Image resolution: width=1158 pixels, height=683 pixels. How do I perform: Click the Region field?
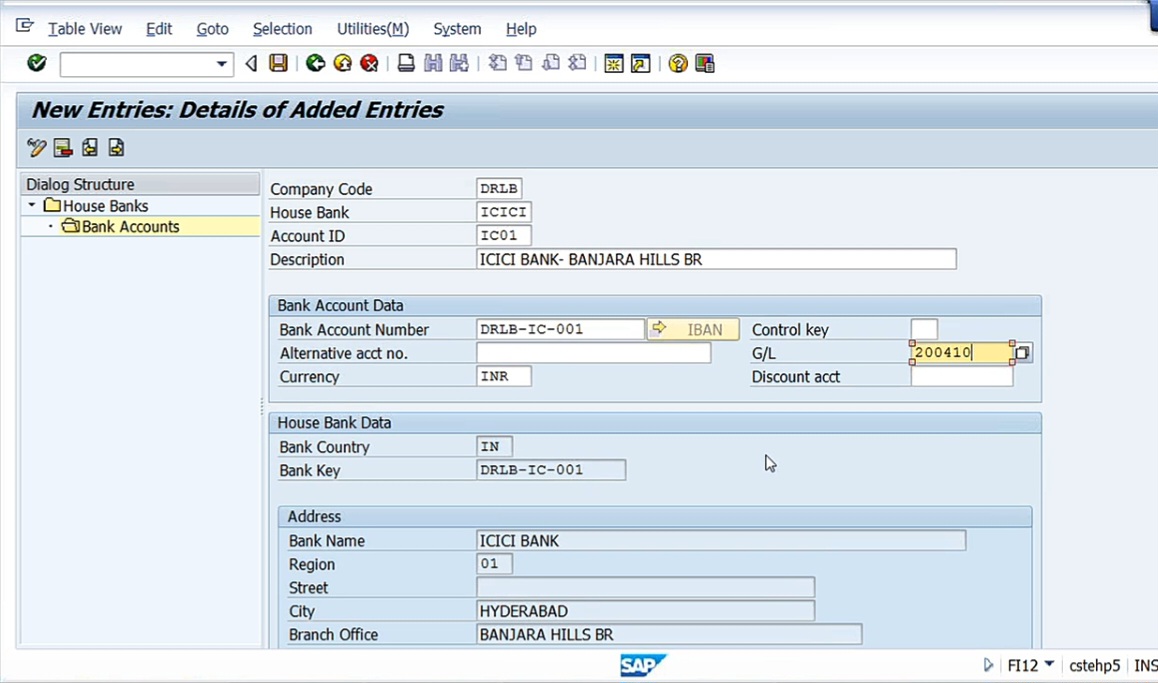(494, 564)
